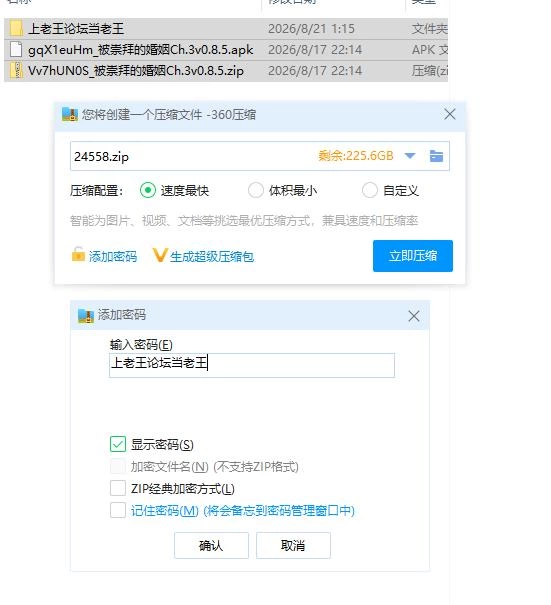551x605 pixels.
Task: Click the 文件夹 type cell
Action: [429, 29]
